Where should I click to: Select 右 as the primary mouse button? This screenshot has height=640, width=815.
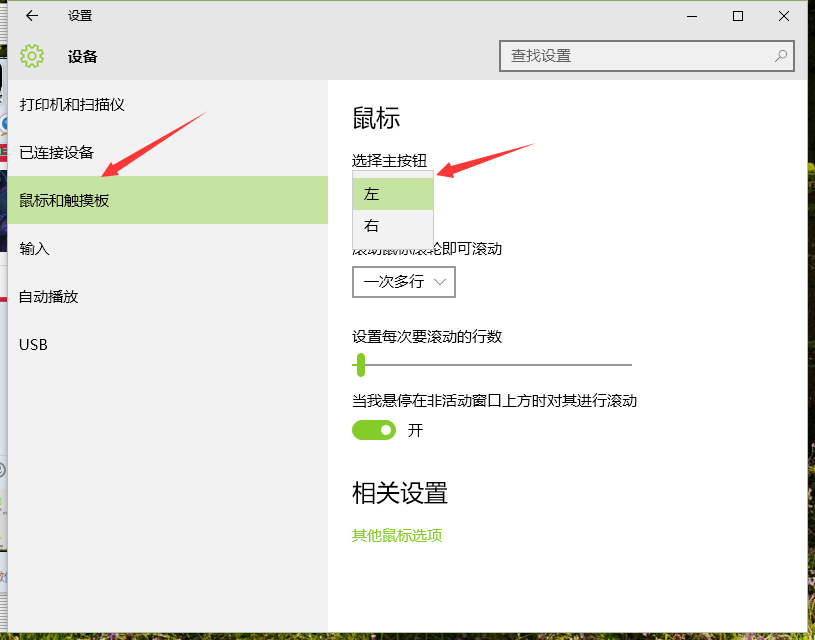click(392, 225)
